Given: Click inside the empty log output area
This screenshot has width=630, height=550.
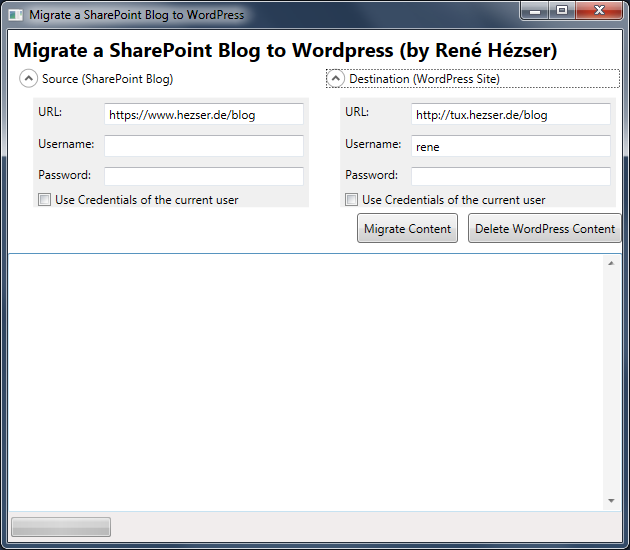Looking at the screenshot, I should tap(305, 382).
